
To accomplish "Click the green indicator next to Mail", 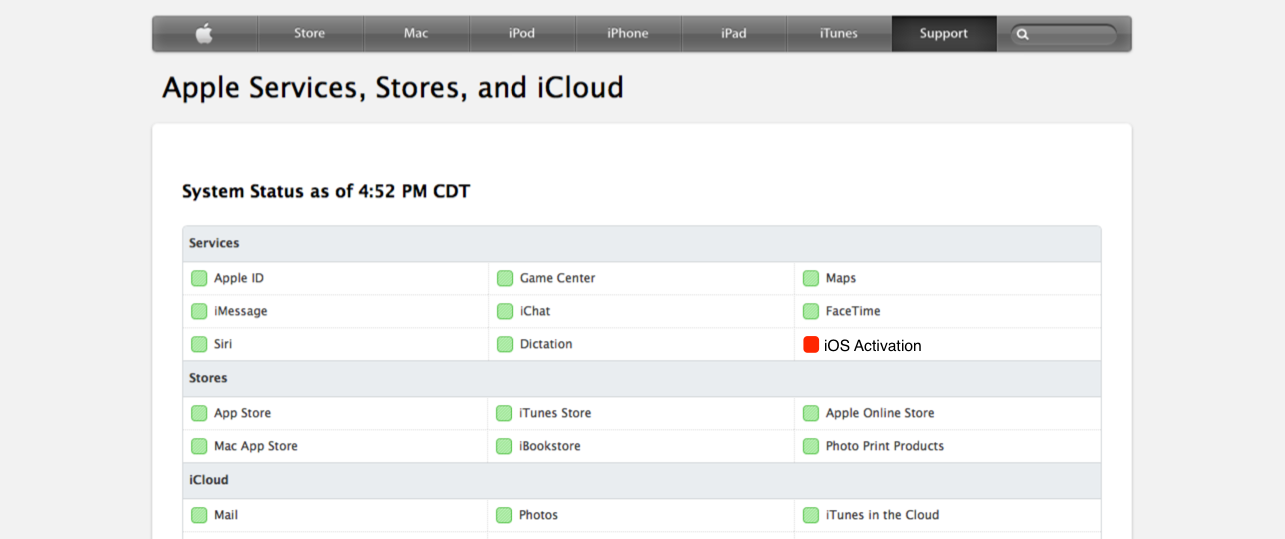I will click(x=199, y=515).
